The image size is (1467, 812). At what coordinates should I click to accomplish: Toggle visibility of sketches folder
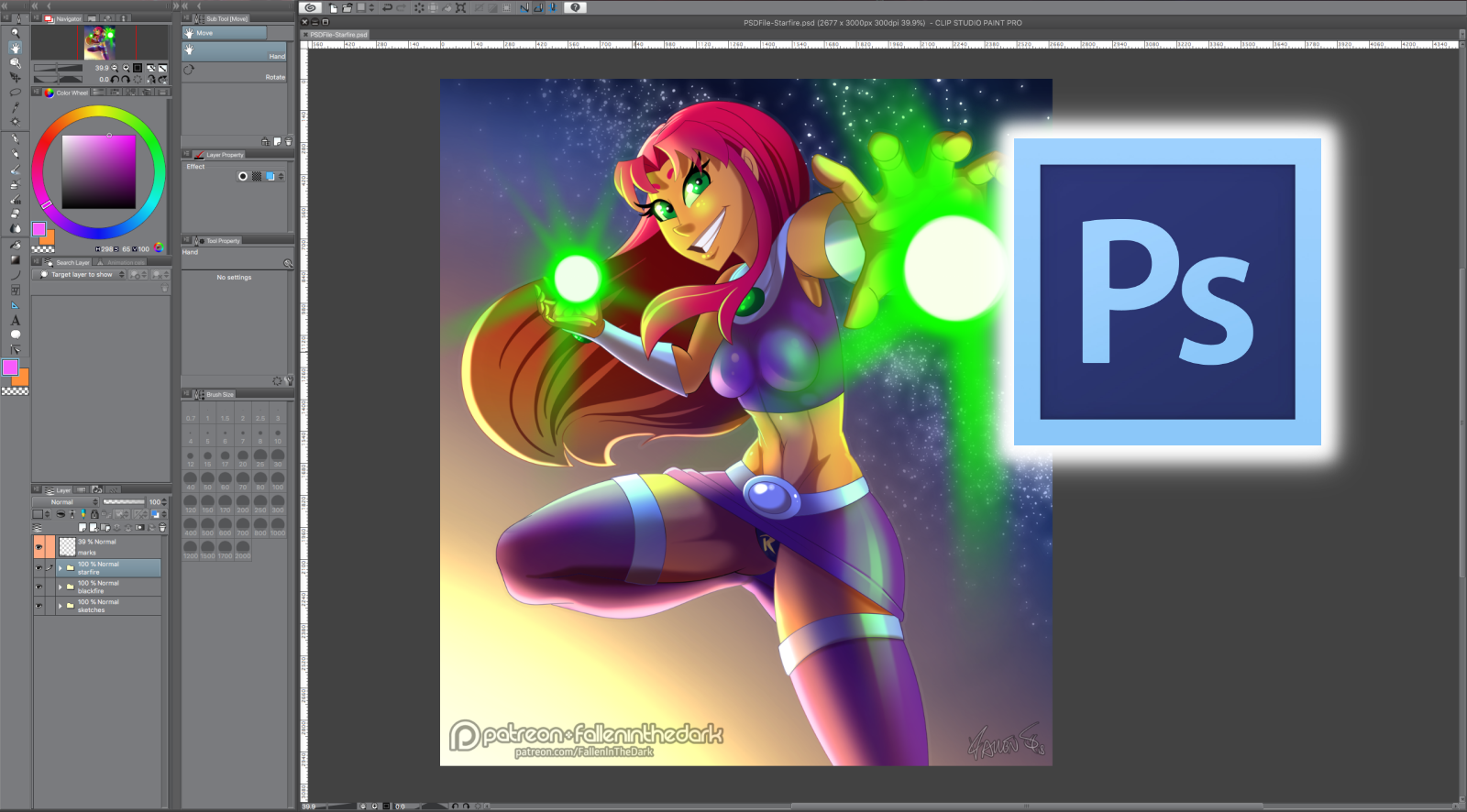39,606
